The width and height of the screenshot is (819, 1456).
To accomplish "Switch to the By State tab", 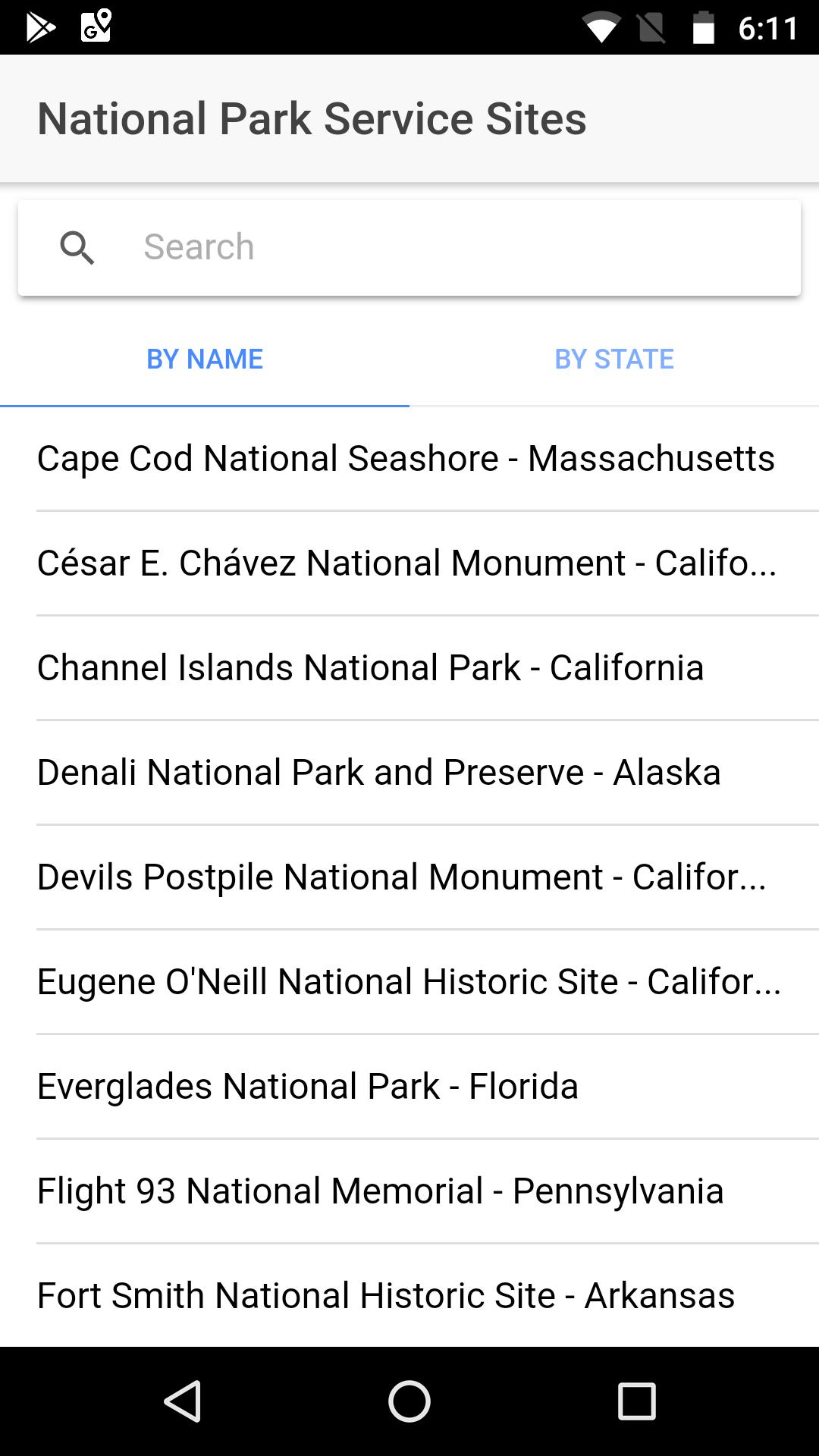I will point(614,359).
